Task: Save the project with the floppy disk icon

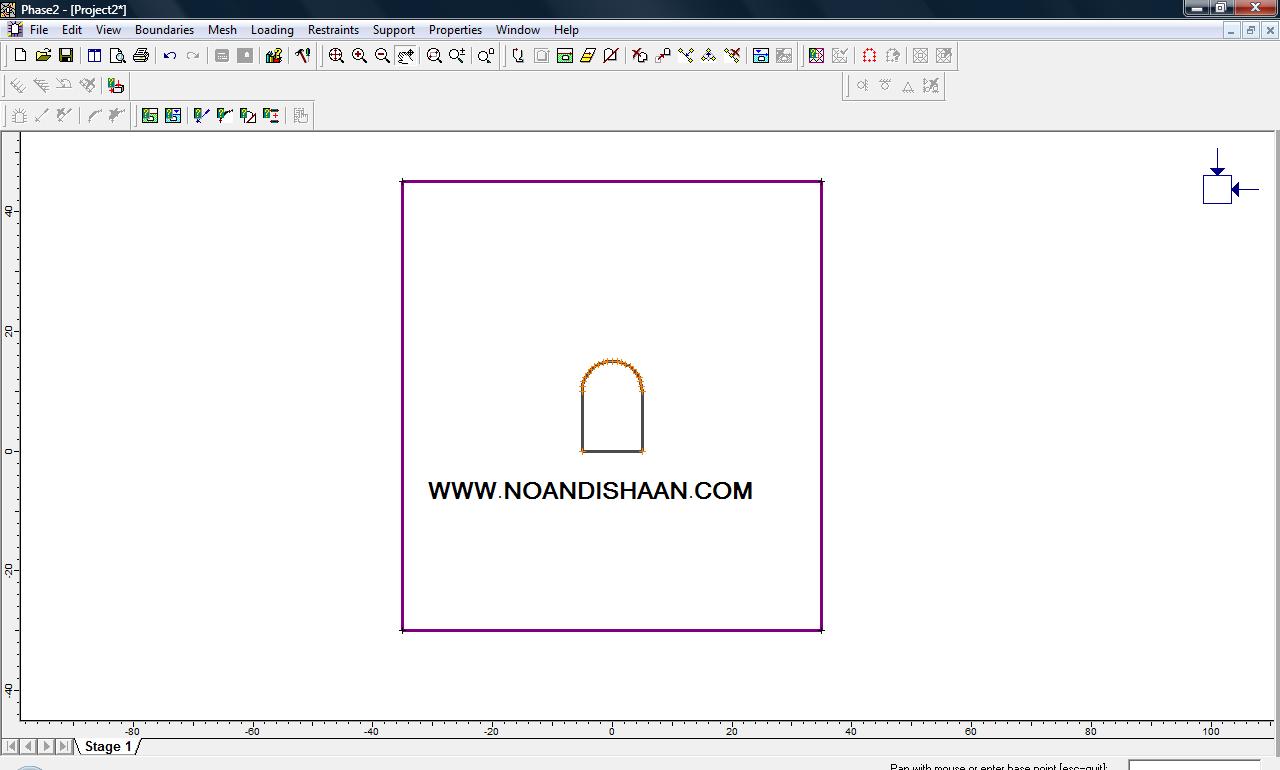Action: pyautogui.click(x=66, y=56)
